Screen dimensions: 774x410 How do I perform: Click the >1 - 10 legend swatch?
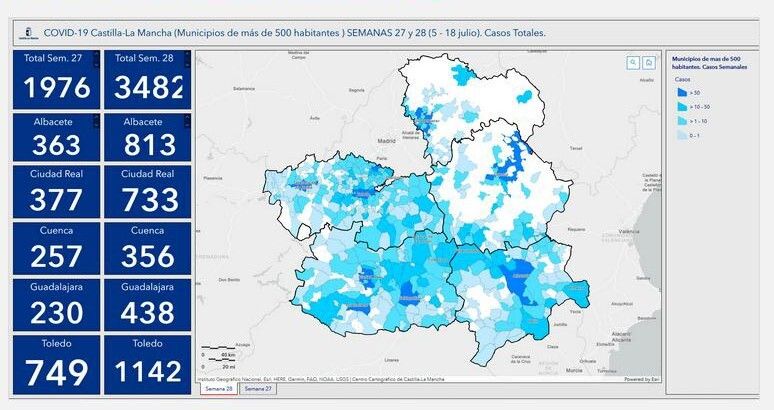[681, 120]
